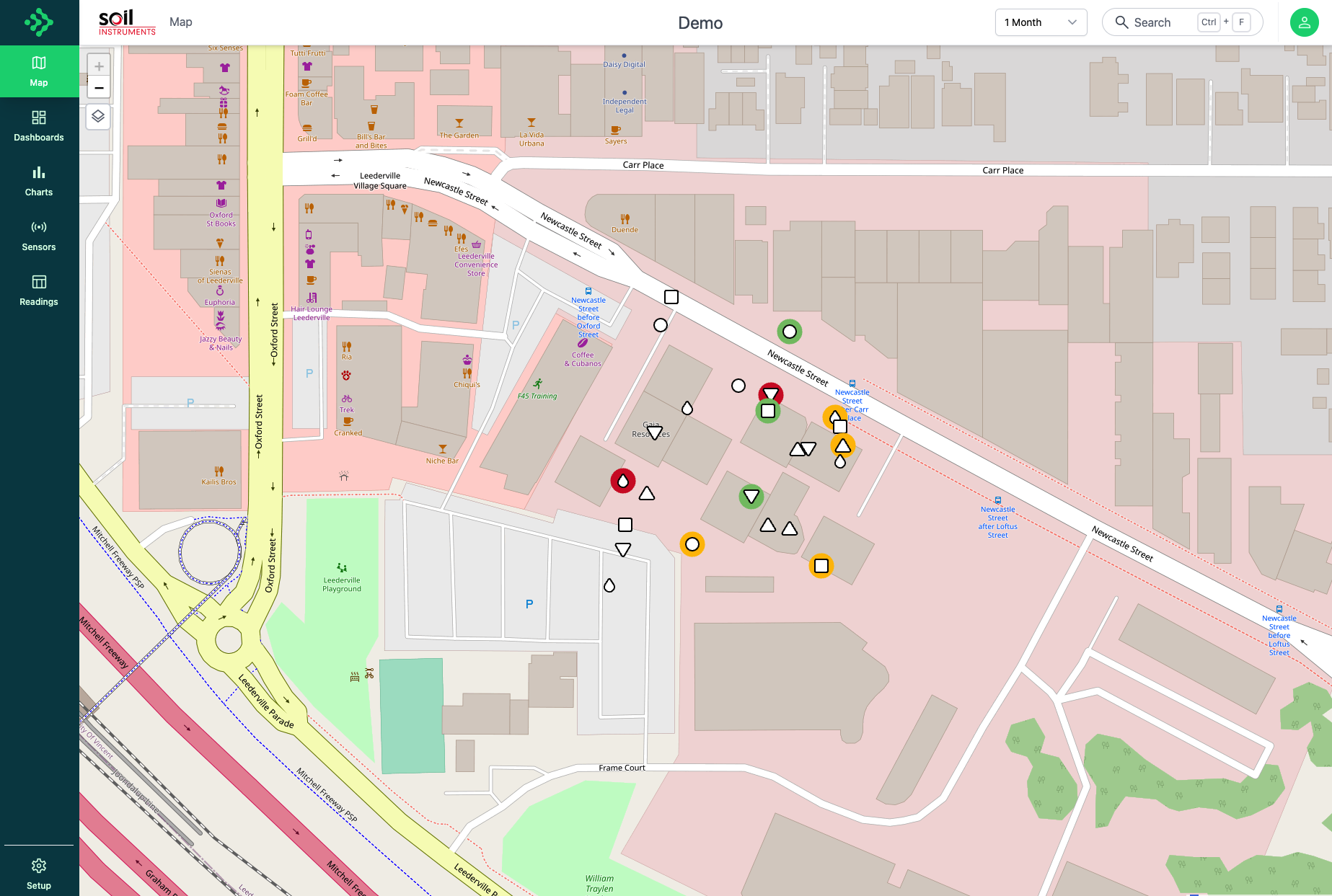View the Readings table
Screen dimensions: 1332x896
(39, 290)
